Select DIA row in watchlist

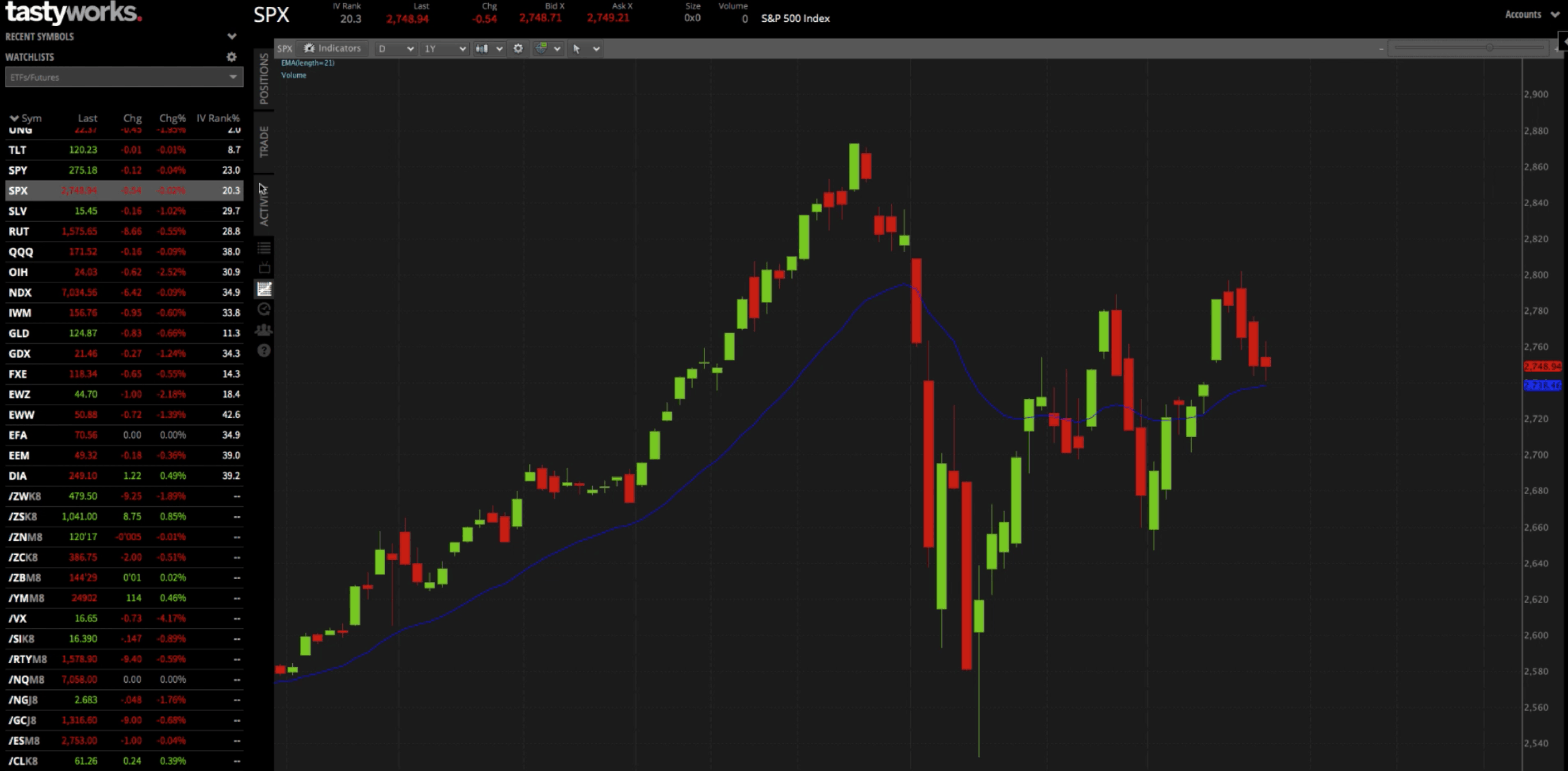[x=124, y=475]
